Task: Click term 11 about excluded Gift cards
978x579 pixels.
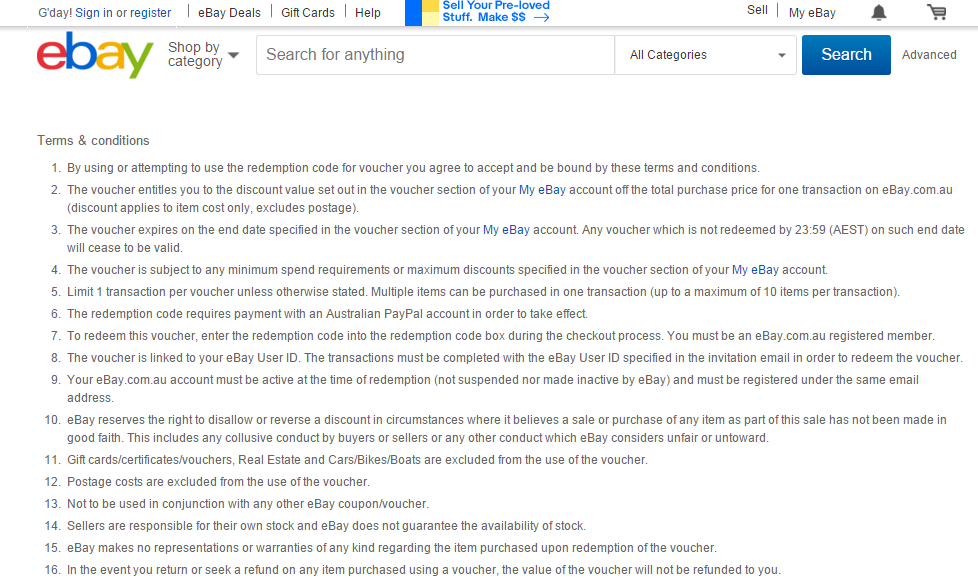Action: (357, 460)
